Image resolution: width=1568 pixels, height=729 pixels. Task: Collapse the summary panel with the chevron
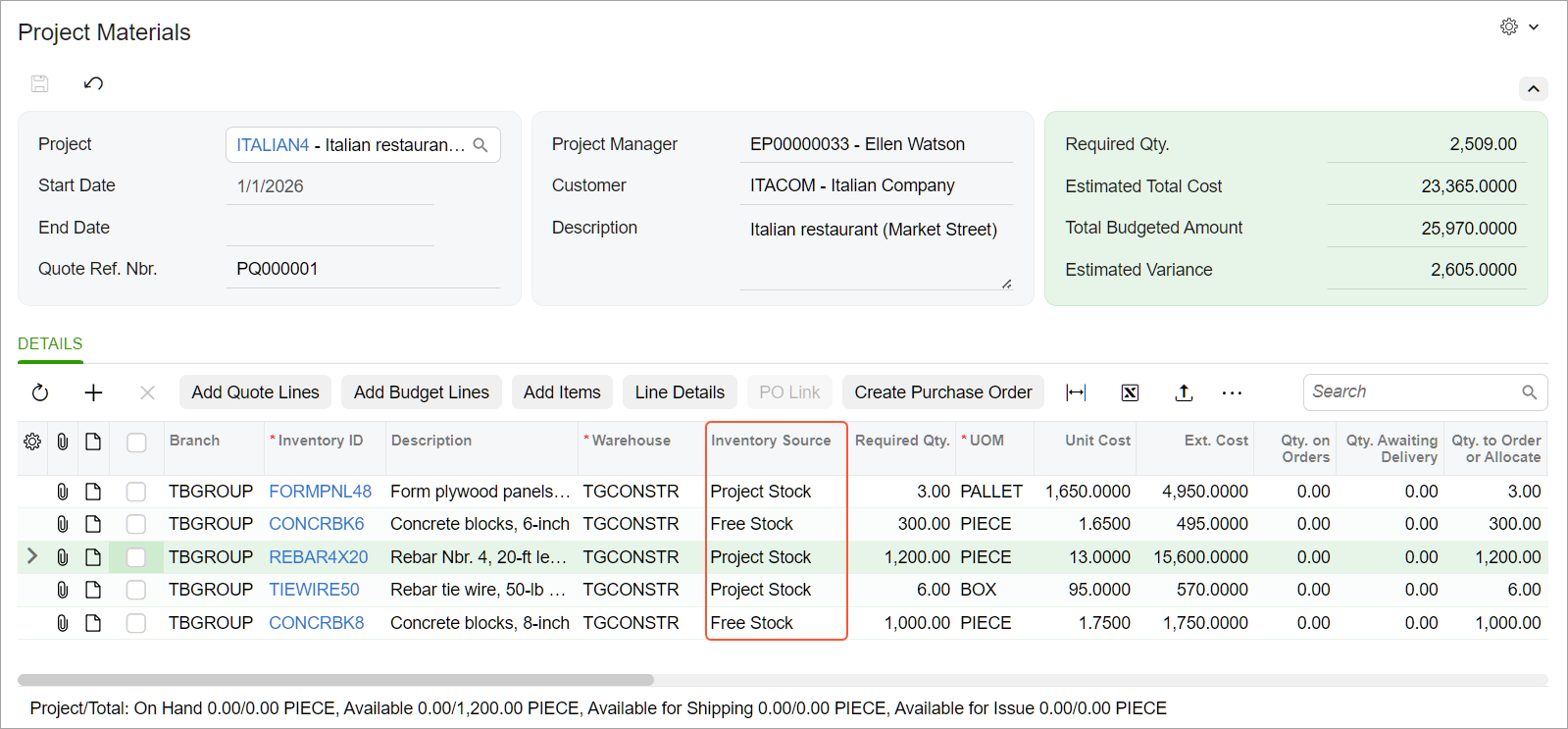tap(1534, 88)
